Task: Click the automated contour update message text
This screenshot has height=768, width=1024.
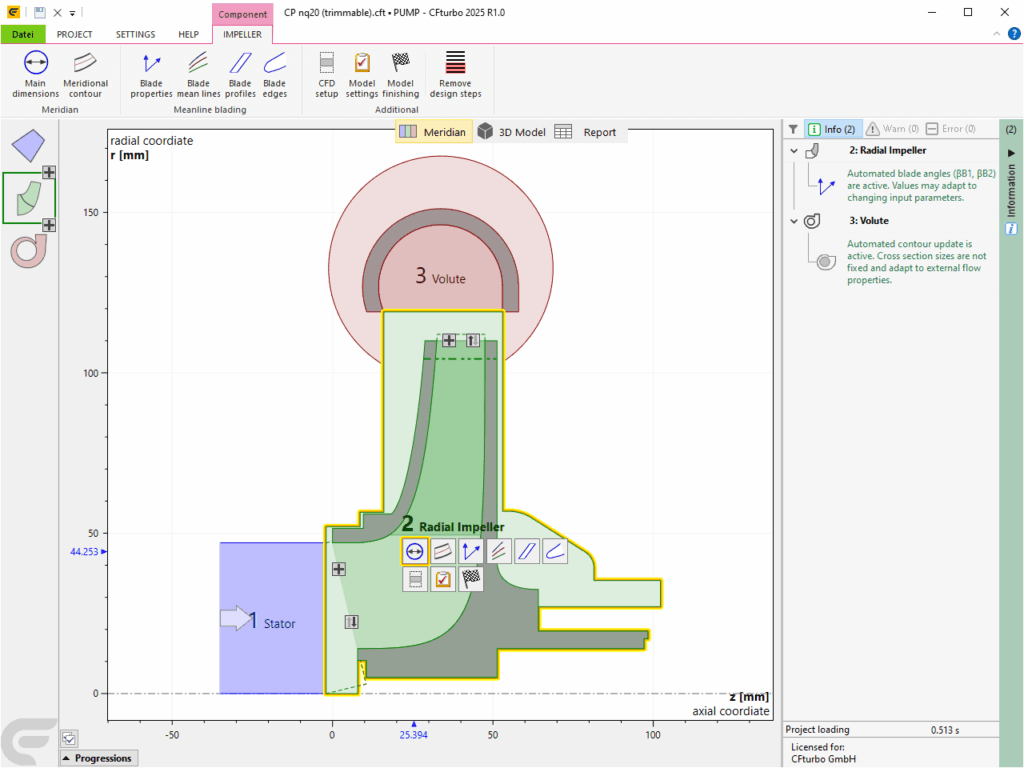Action: (x=917, y=262)
